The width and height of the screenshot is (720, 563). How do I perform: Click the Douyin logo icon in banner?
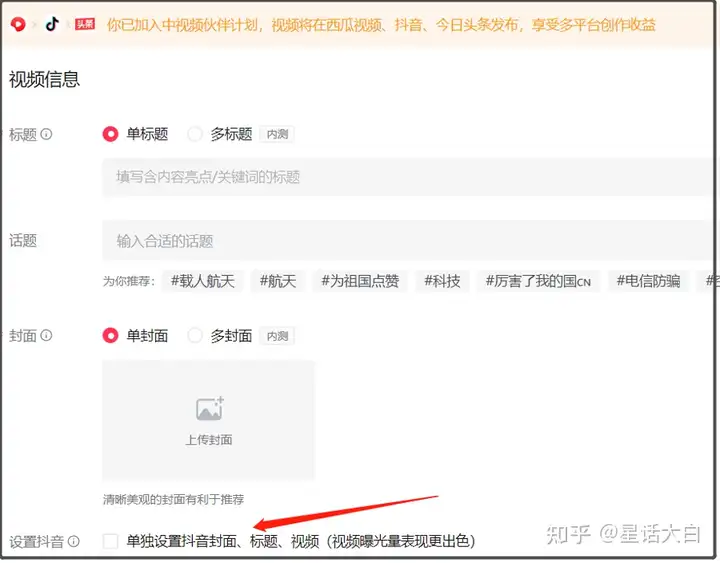pyautogui.click(x=52, y=23)
